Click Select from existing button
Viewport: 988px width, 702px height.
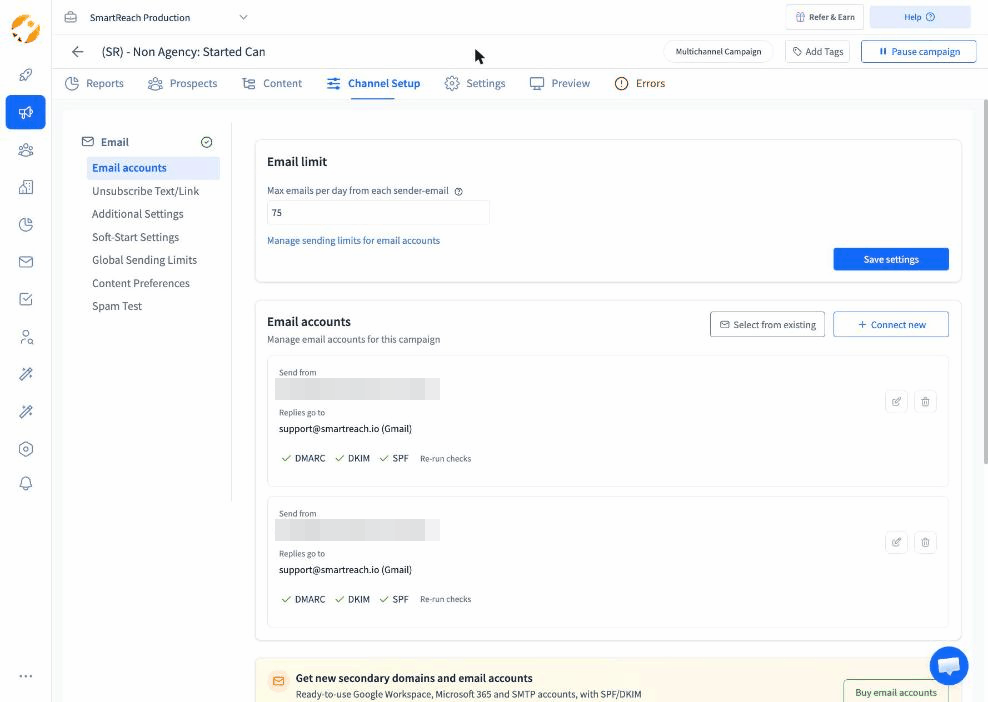point(767,325)
